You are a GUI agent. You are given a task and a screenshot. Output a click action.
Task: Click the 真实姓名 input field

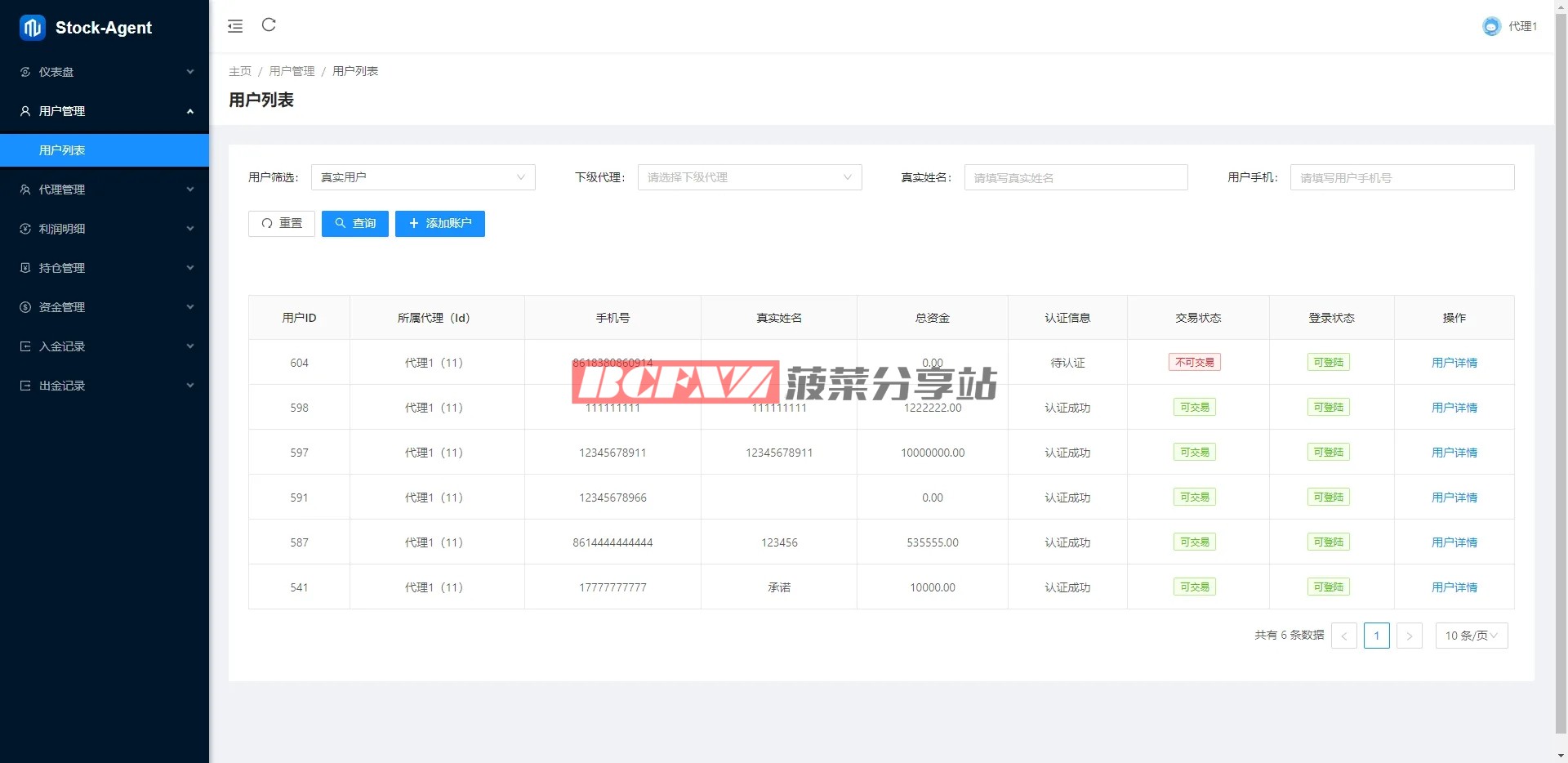1075,177
